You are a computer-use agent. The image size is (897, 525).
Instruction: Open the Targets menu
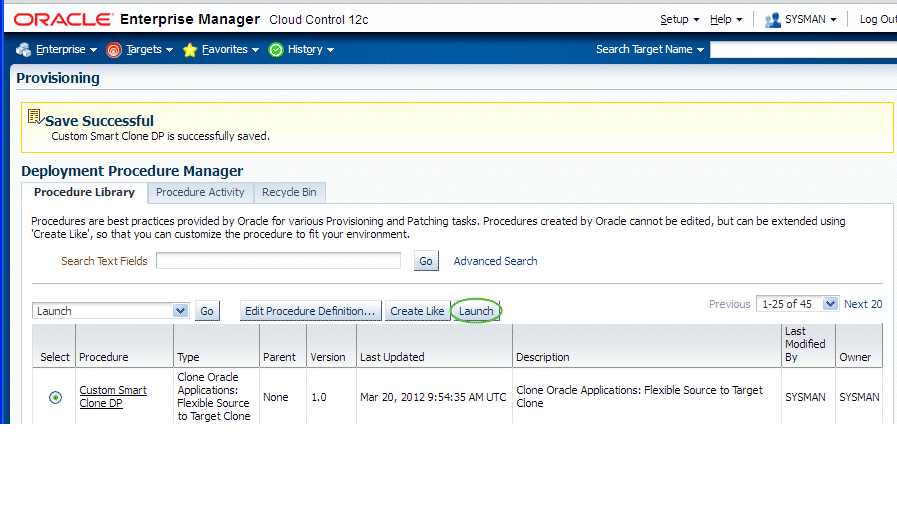[x=149, y=50]
